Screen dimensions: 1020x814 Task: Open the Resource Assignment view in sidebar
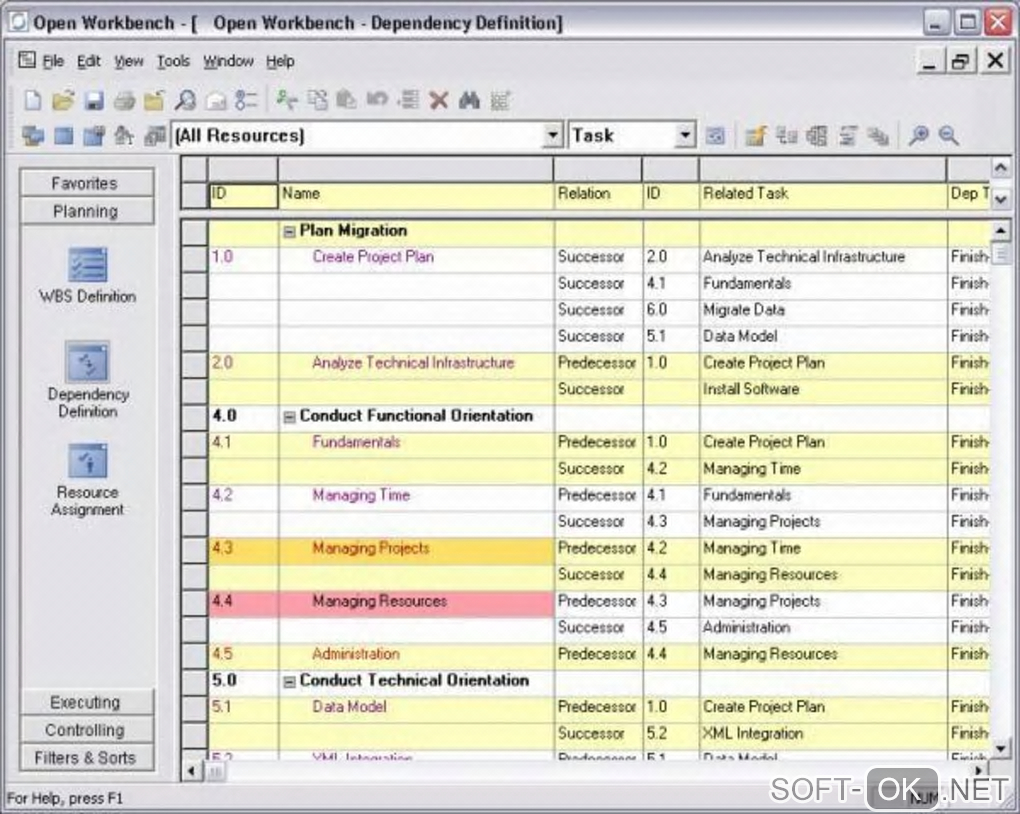(x=88, y=480)
